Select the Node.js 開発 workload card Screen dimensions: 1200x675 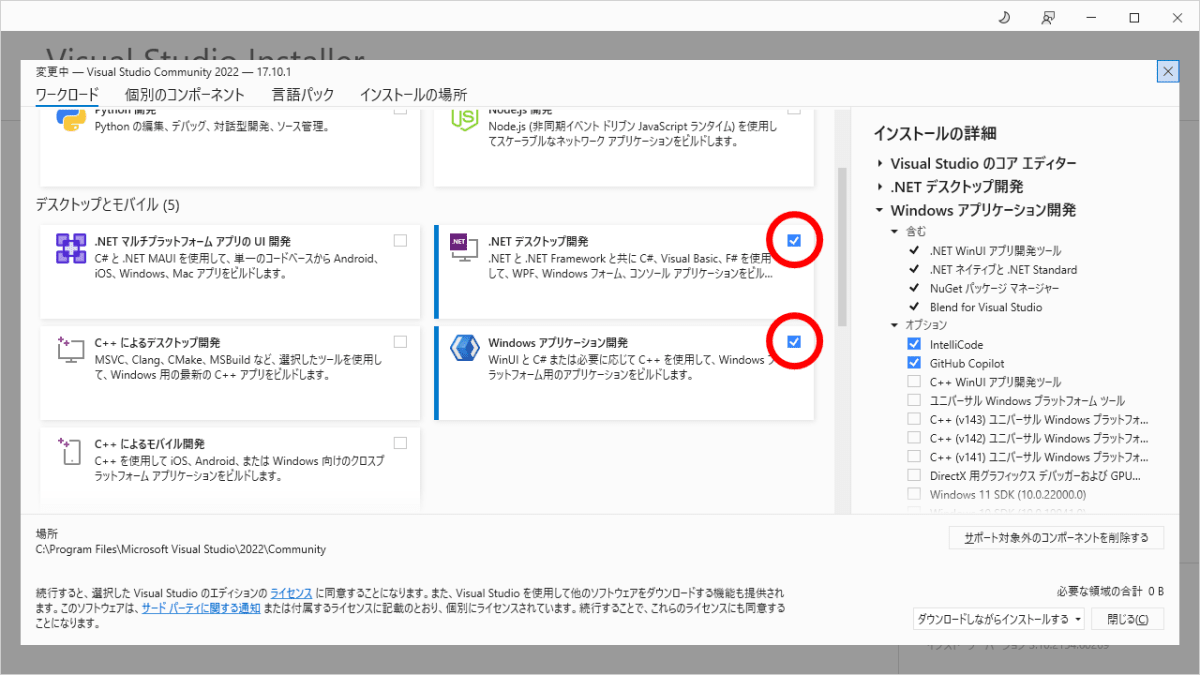pos(624,147)
